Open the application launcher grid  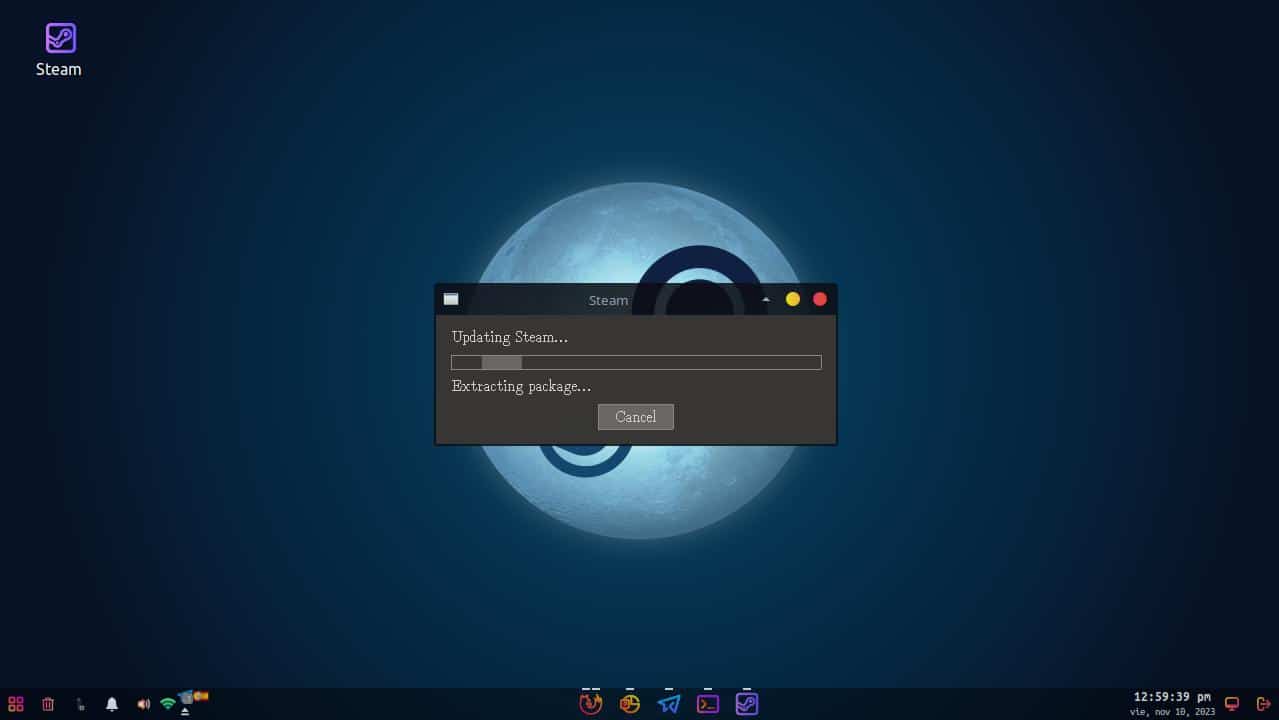[x=16, y=704]
